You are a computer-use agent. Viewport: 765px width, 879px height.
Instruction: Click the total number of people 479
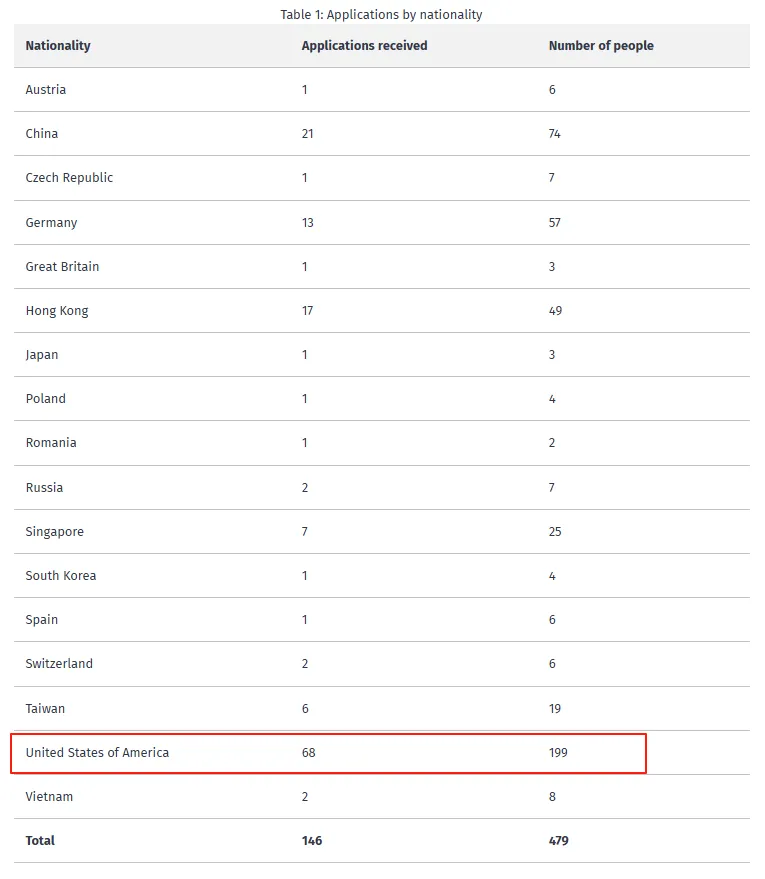click(558, 841)
